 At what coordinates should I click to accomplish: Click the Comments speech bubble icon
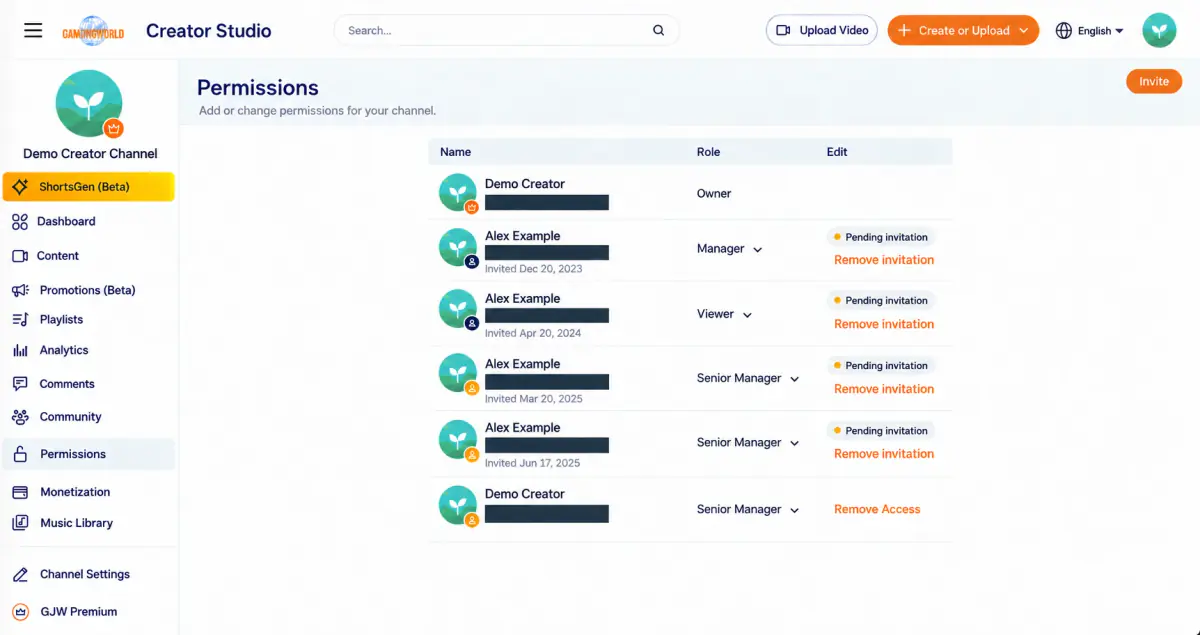tap(20, 384)
